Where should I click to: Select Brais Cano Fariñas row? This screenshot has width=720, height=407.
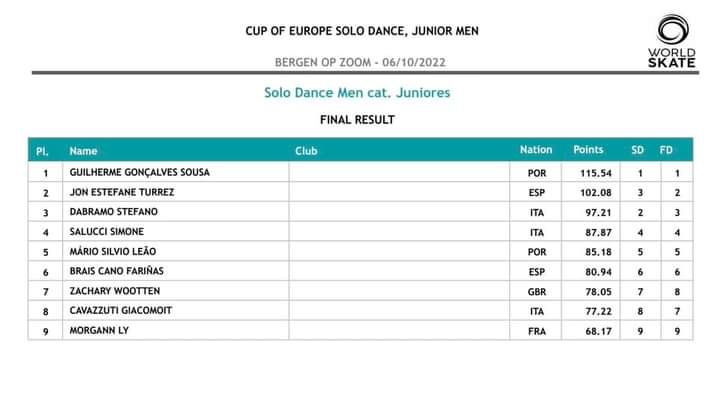tap(116, 271)
